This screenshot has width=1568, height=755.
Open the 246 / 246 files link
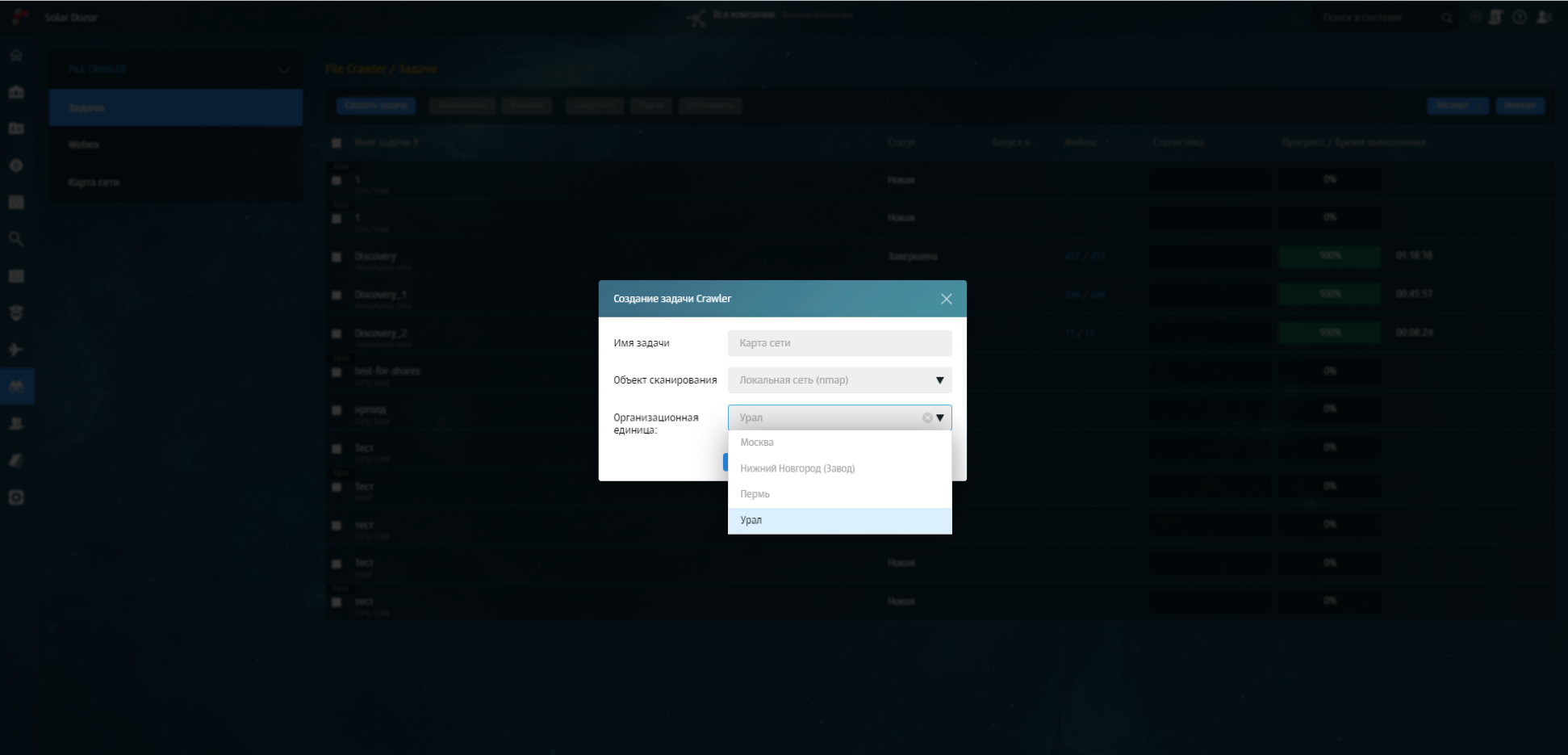[1085, 295]
